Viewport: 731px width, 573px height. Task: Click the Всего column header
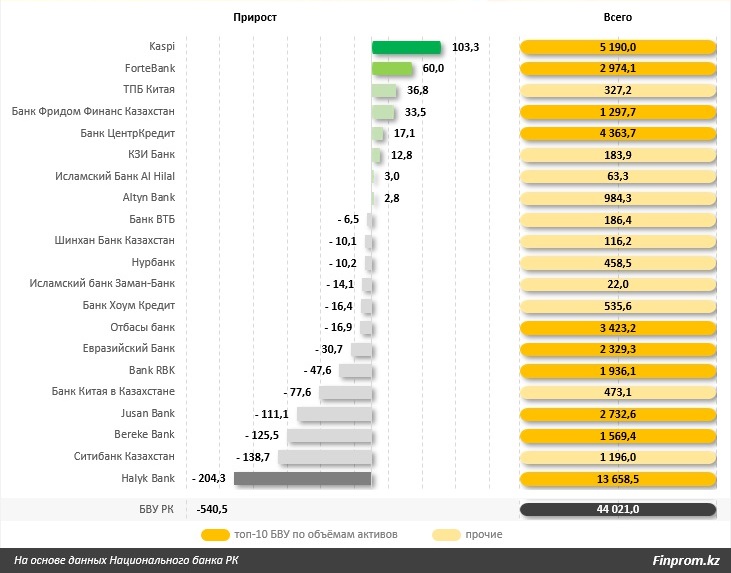coord(618,17)
